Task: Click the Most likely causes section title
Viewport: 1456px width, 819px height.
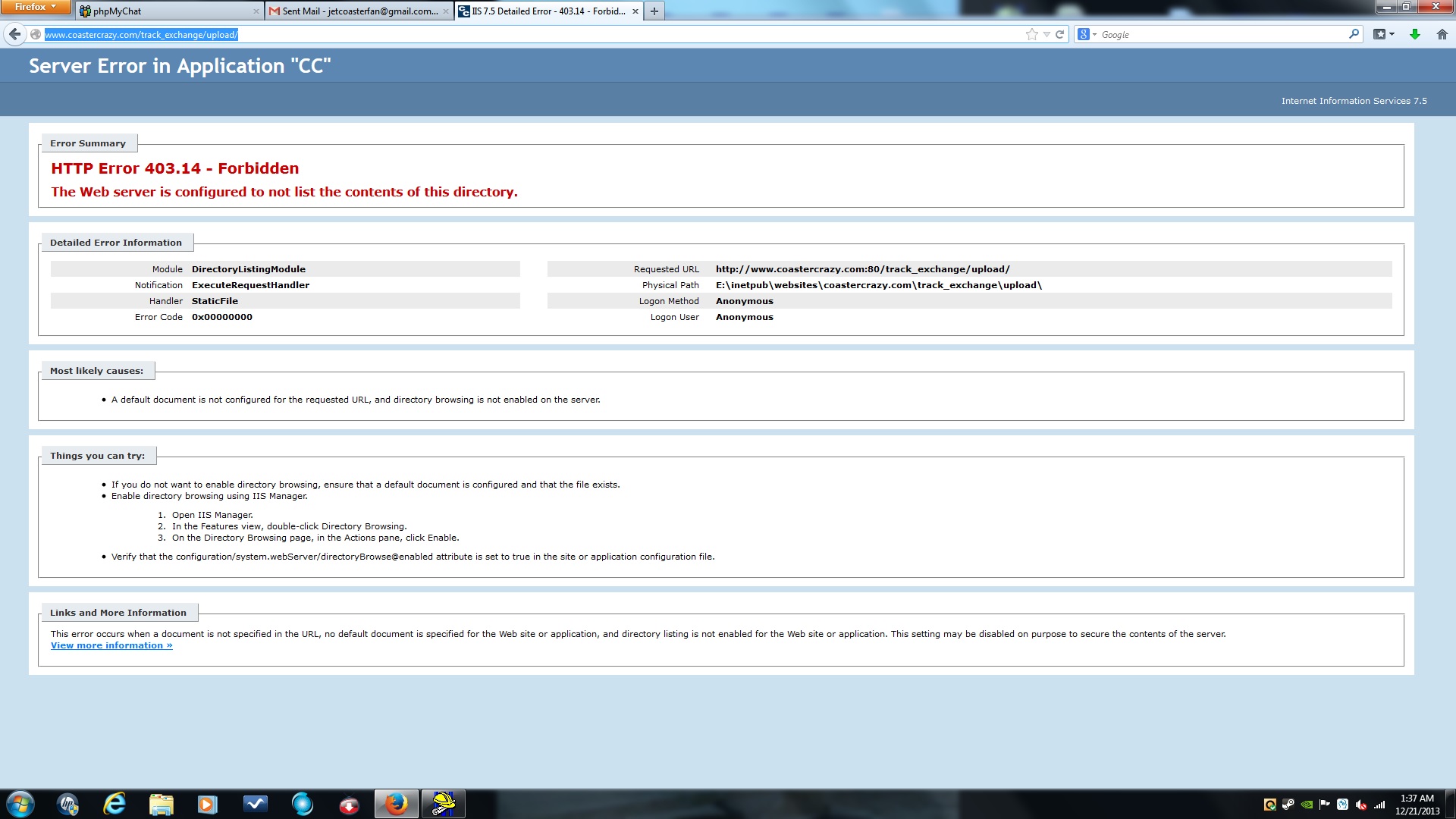Action: [x=96, y=371]
